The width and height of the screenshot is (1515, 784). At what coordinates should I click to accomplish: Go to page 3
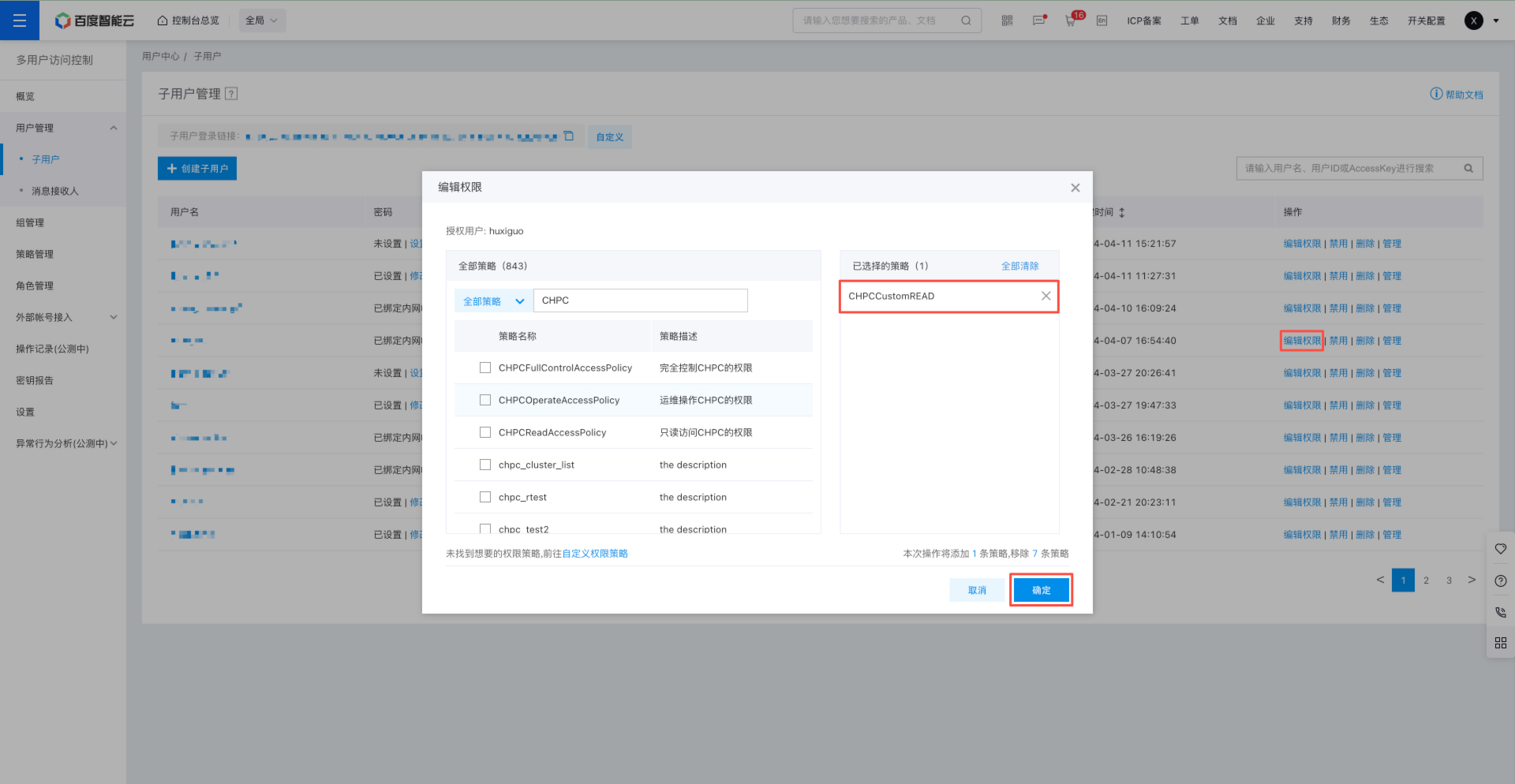(x=1449, y=580)
